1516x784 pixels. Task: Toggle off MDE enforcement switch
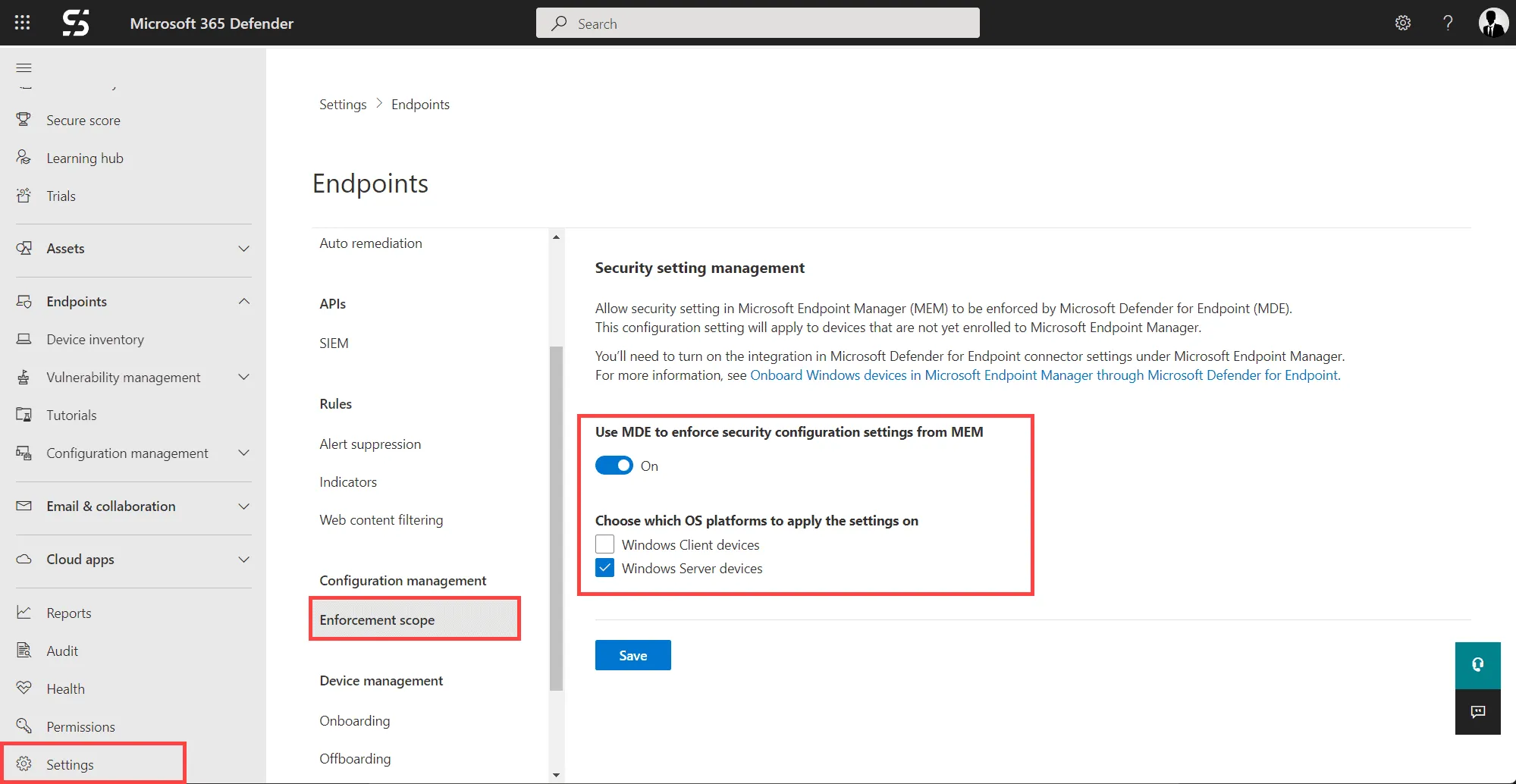point(614,466)
